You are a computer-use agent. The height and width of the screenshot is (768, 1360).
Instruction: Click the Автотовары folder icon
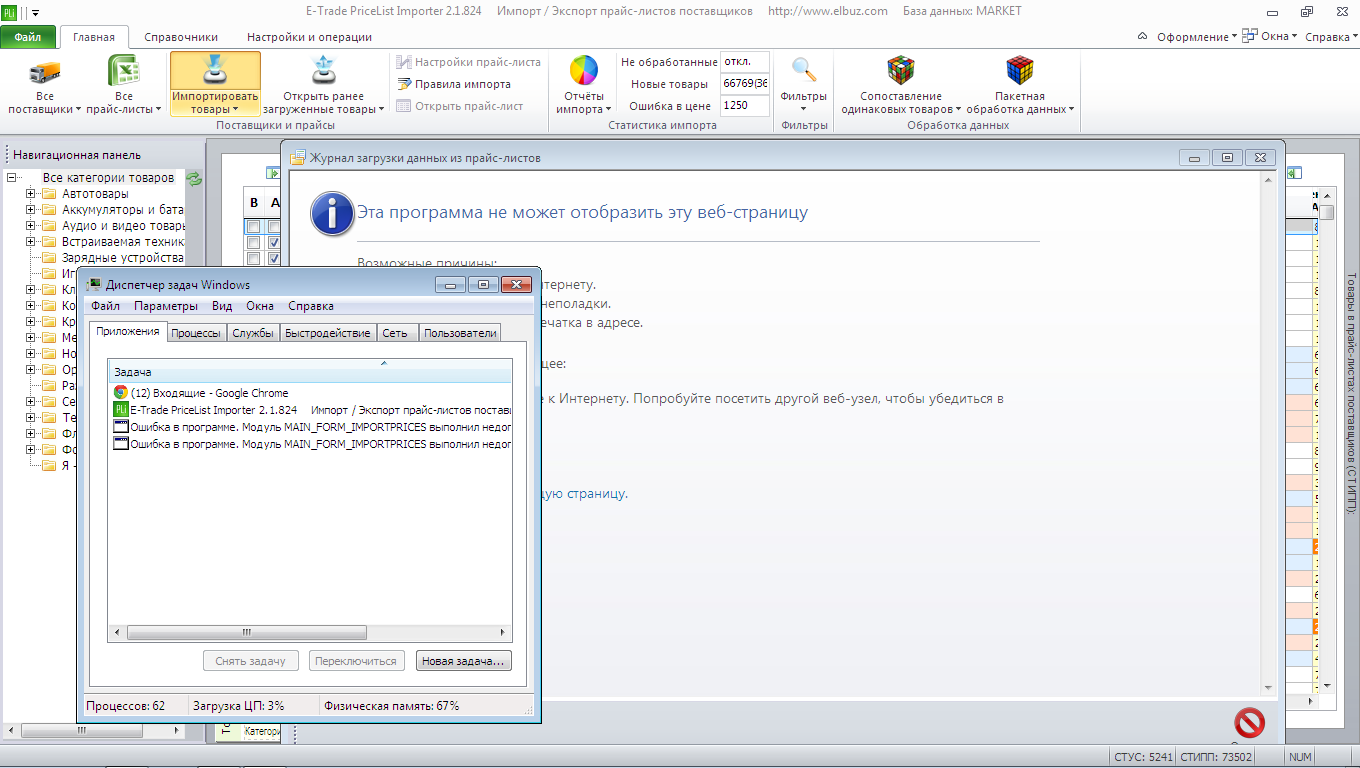click(x=48, y=194)
